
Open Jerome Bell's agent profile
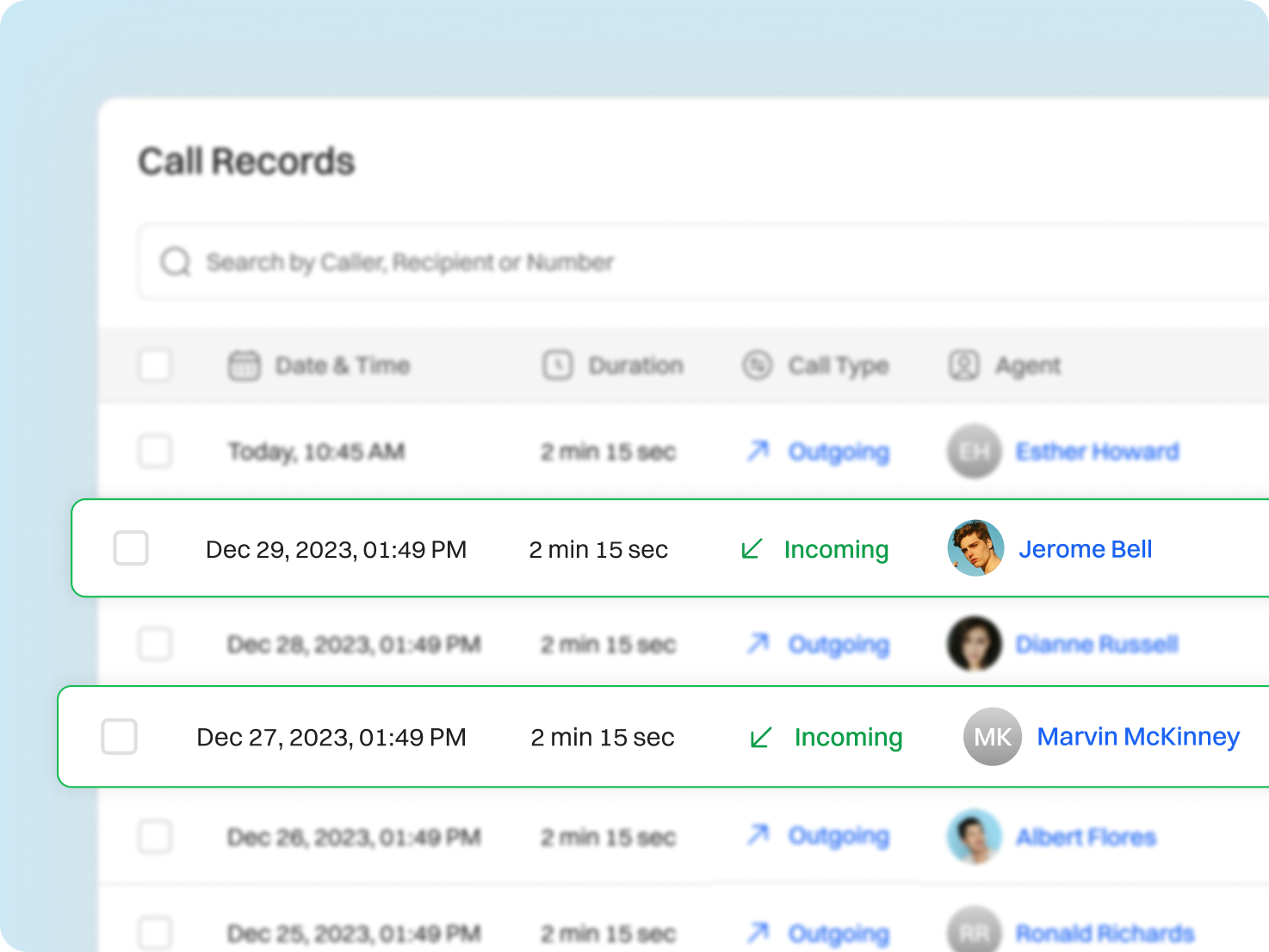click(1086, 548)
